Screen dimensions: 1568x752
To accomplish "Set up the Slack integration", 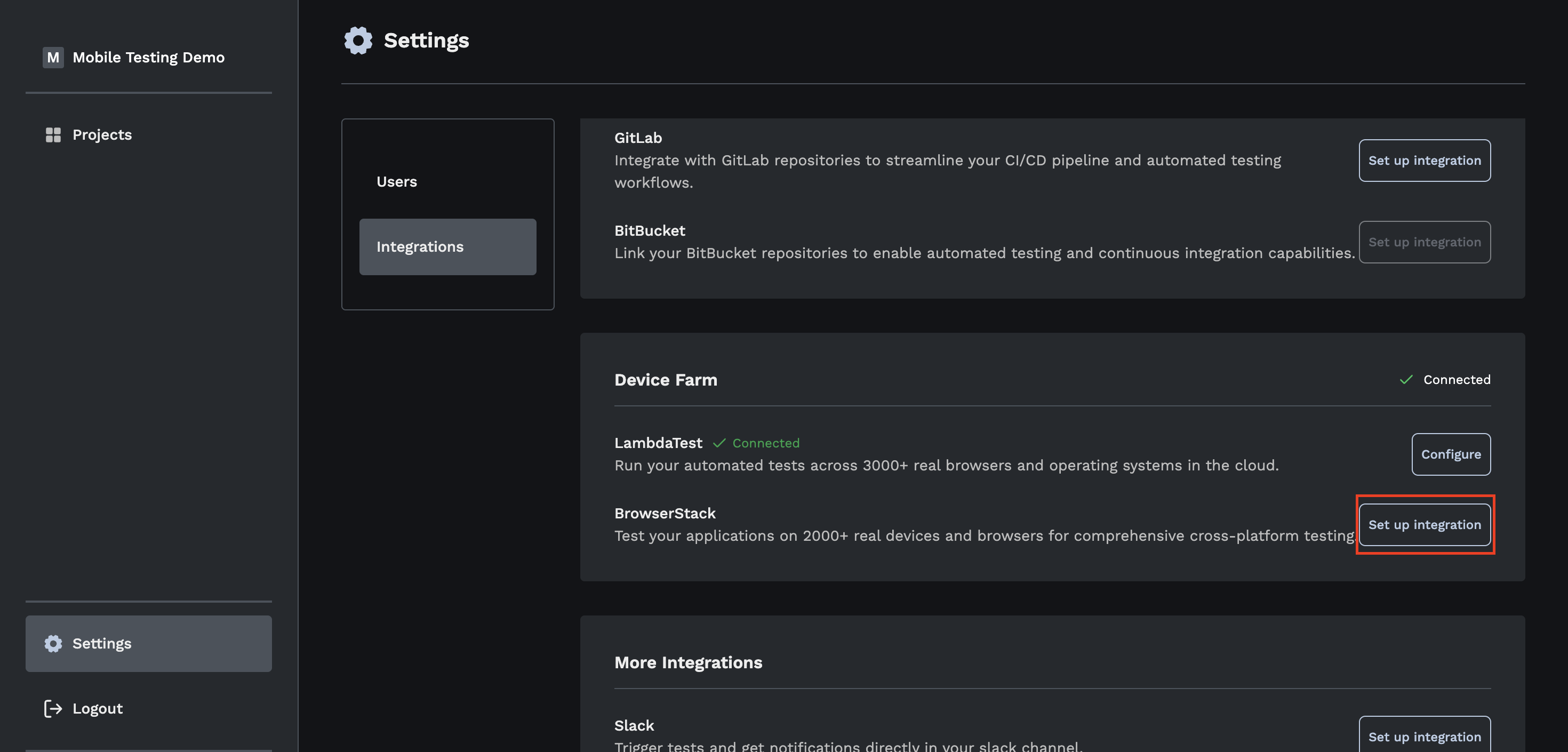I will click(1424, 735).
